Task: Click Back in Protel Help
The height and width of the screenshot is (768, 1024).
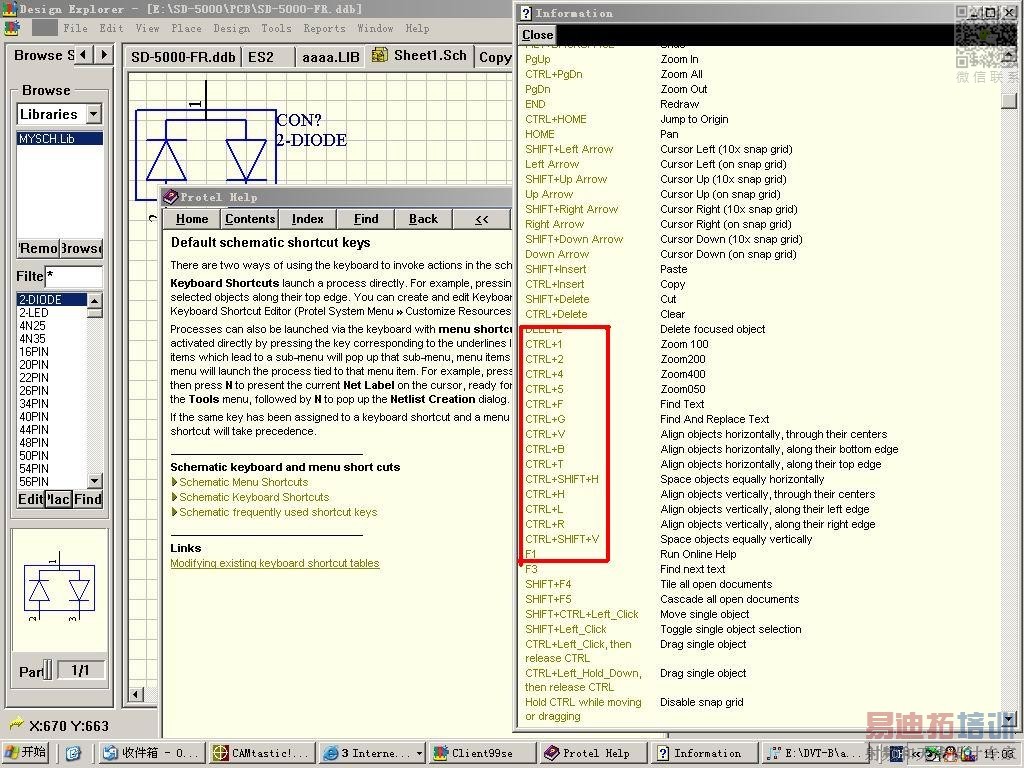Action: (423, 219)
